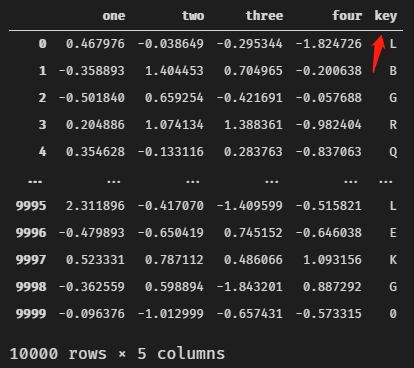Click cell value -0.096376
414x368 pixels.
pos(92,314)
